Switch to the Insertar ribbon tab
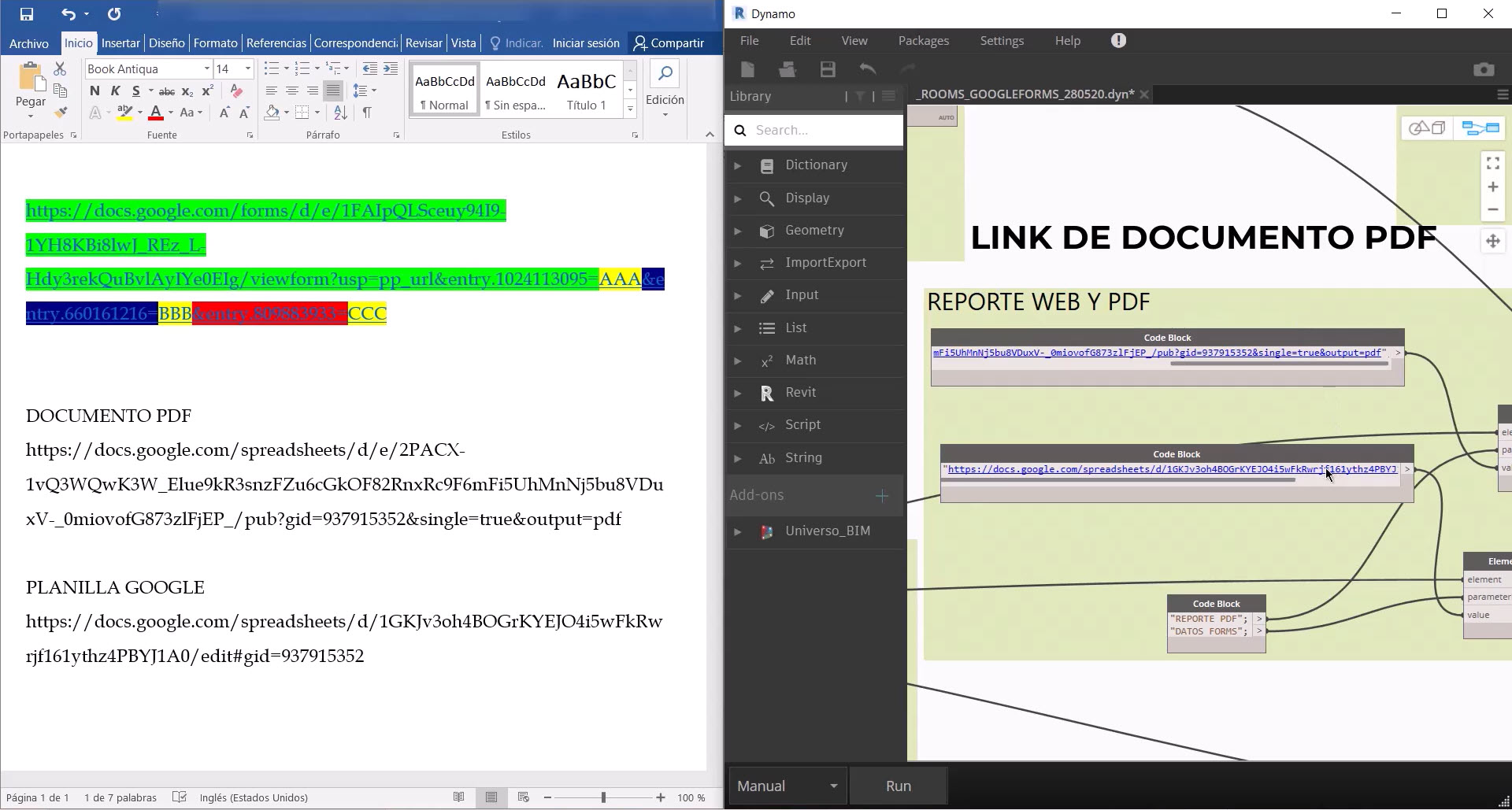The image size is (1512, 810). [120, 43]
